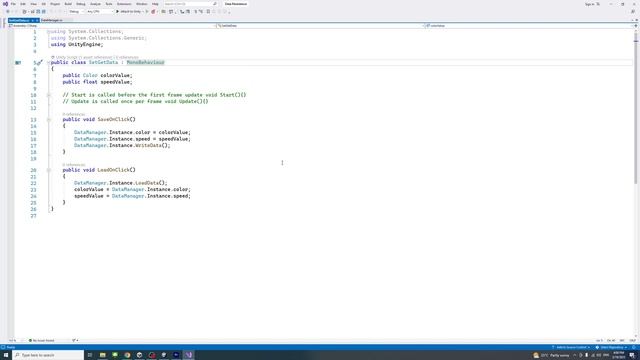Open the Windows action center icon
The width and height of the screenshot is (640, 360).
click(x=632, y=356)
